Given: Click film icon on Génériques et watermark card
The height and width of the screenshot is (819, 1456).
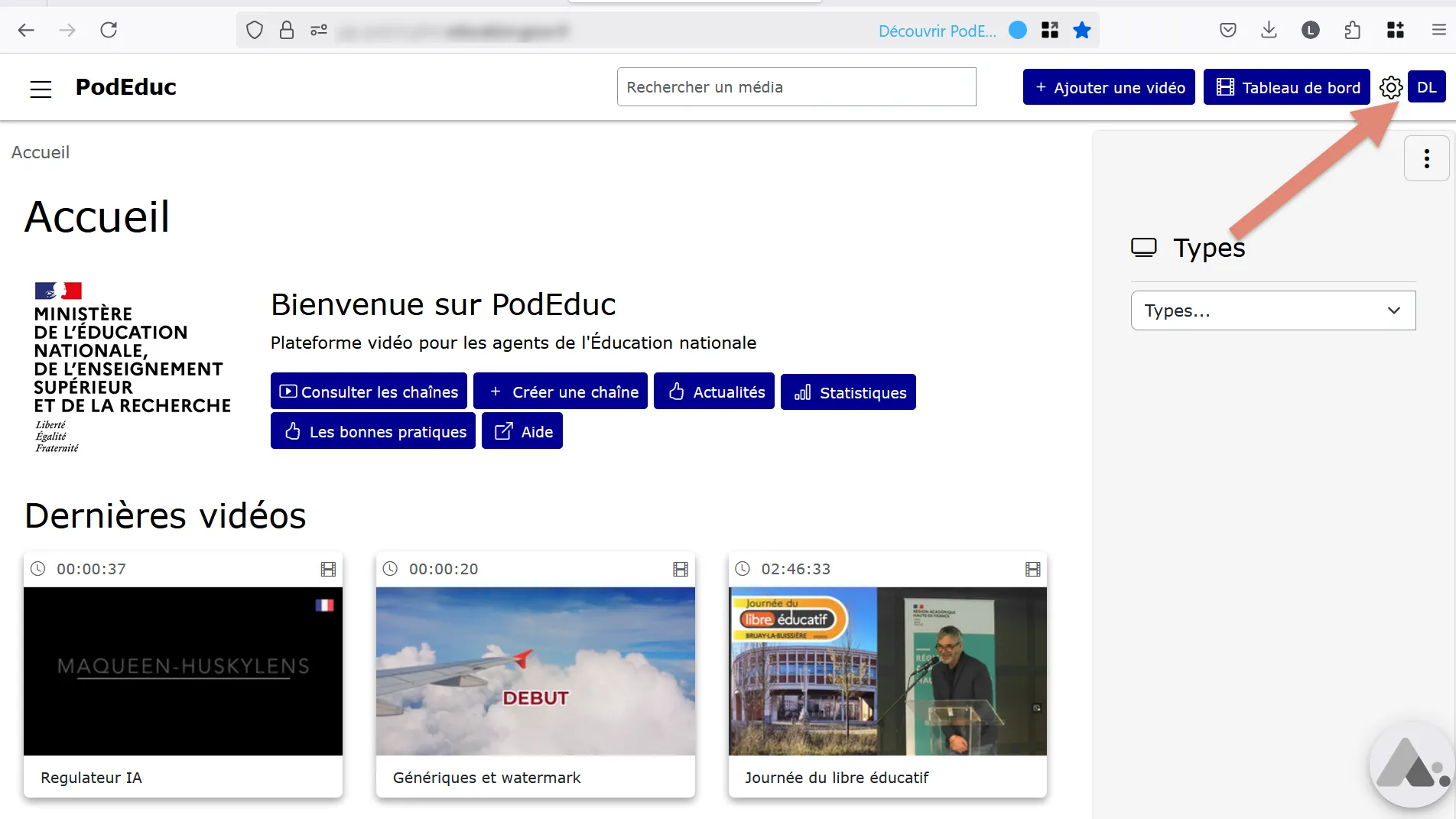Looking at the screenshot, I should click(x=681, y=569).
